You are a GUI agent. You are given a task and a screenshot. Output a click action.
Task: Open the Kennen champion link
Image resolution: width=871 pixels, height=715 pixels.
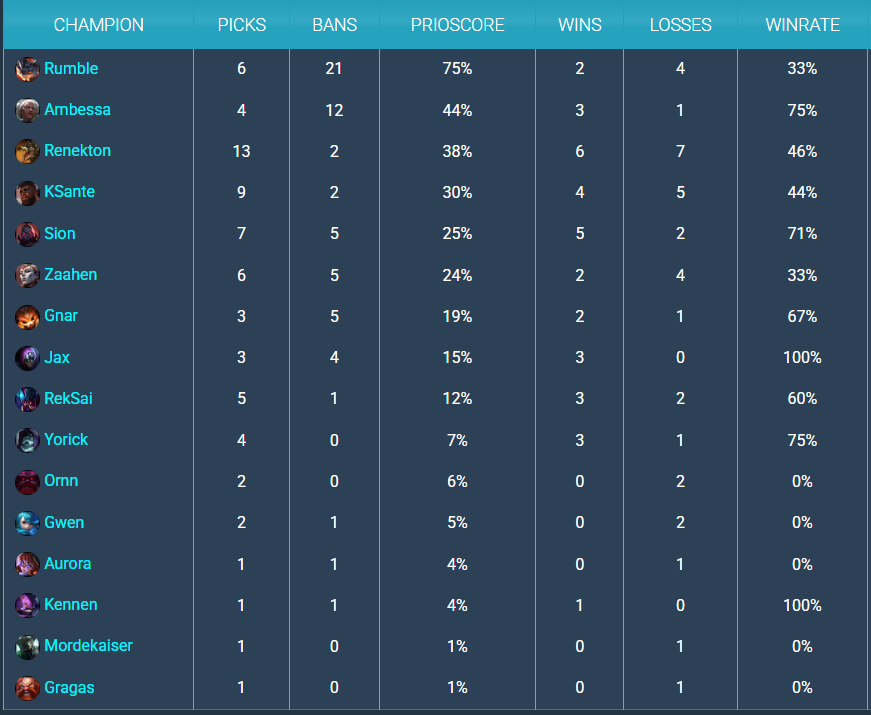pyautogui.click(x=70, y=604)
